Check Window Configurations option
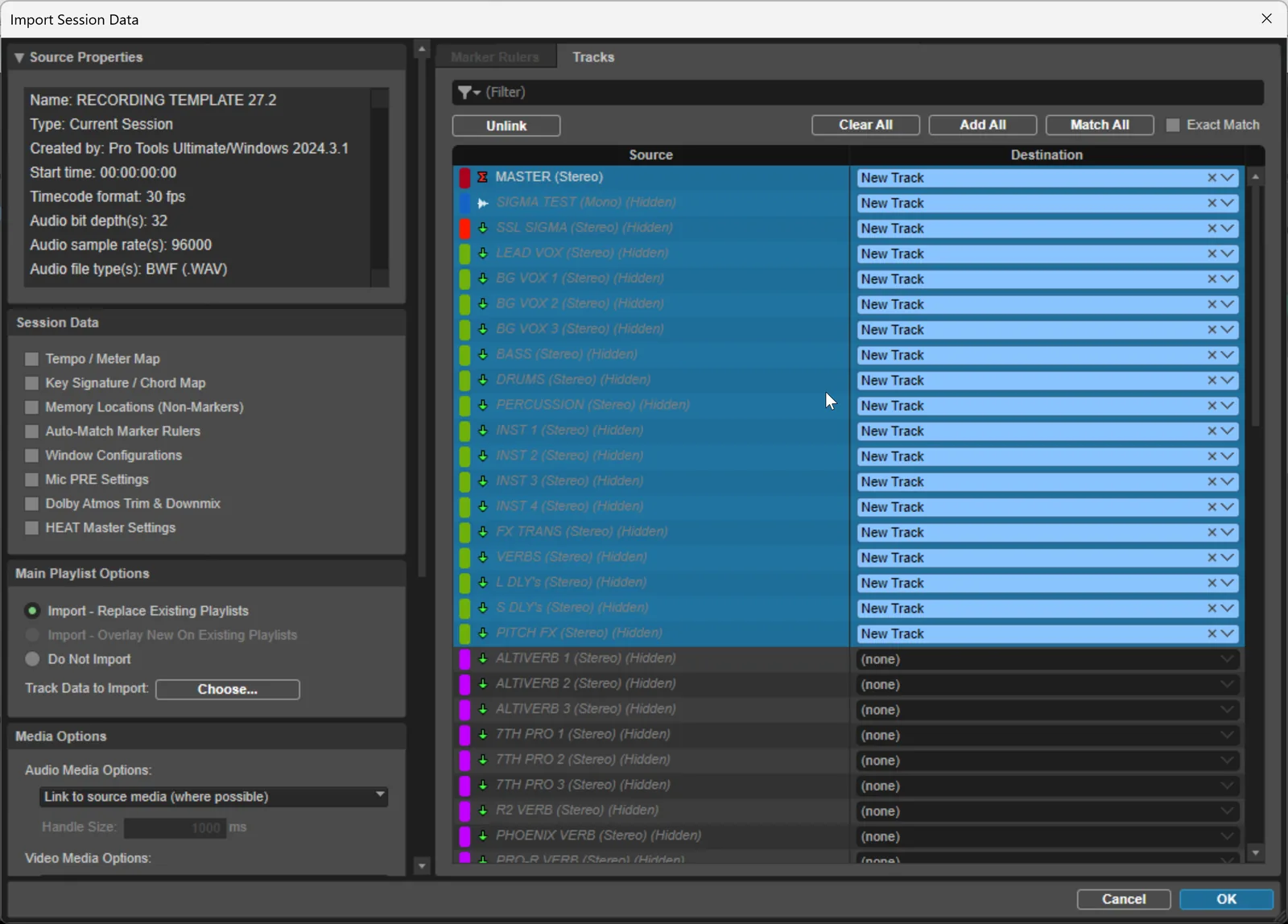The height and width of the screenshot is (924, 1288). [x=32, y=456]
